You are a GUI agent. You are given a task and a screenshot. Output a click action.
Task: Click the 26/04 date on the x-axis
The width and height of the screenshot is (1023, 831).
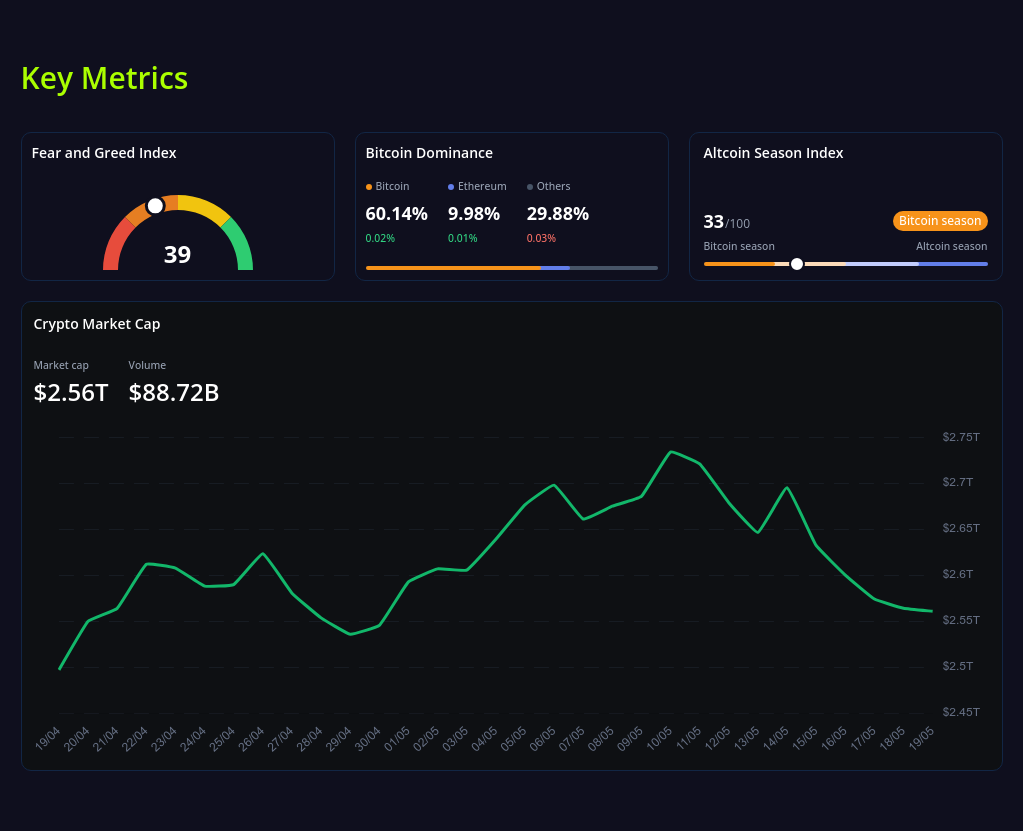(252, 738)
